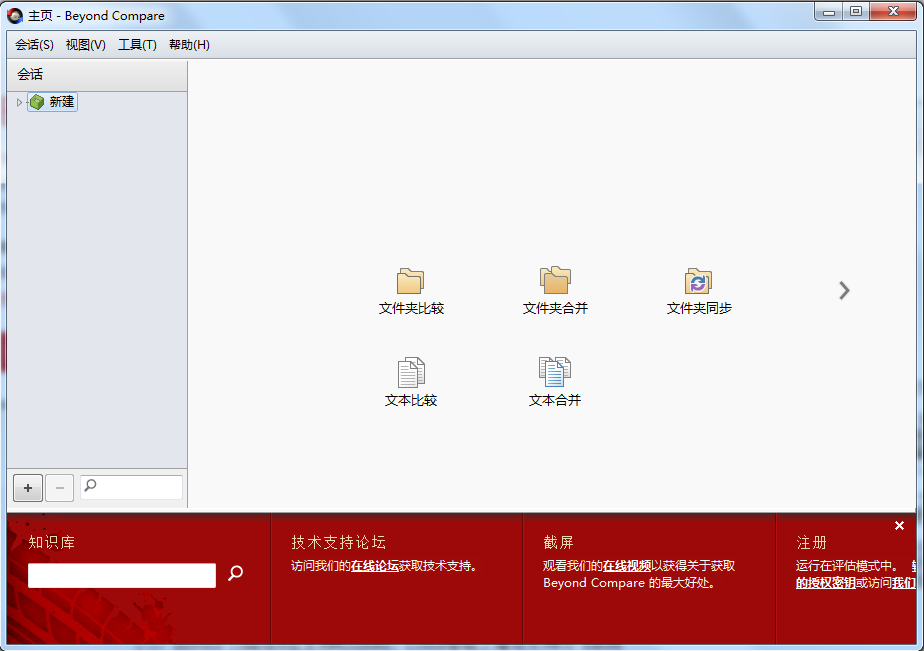Click the Beyond Compare title bar logo
The height and width of the screenshot is (651, 924).
click(x=15, y=16)
